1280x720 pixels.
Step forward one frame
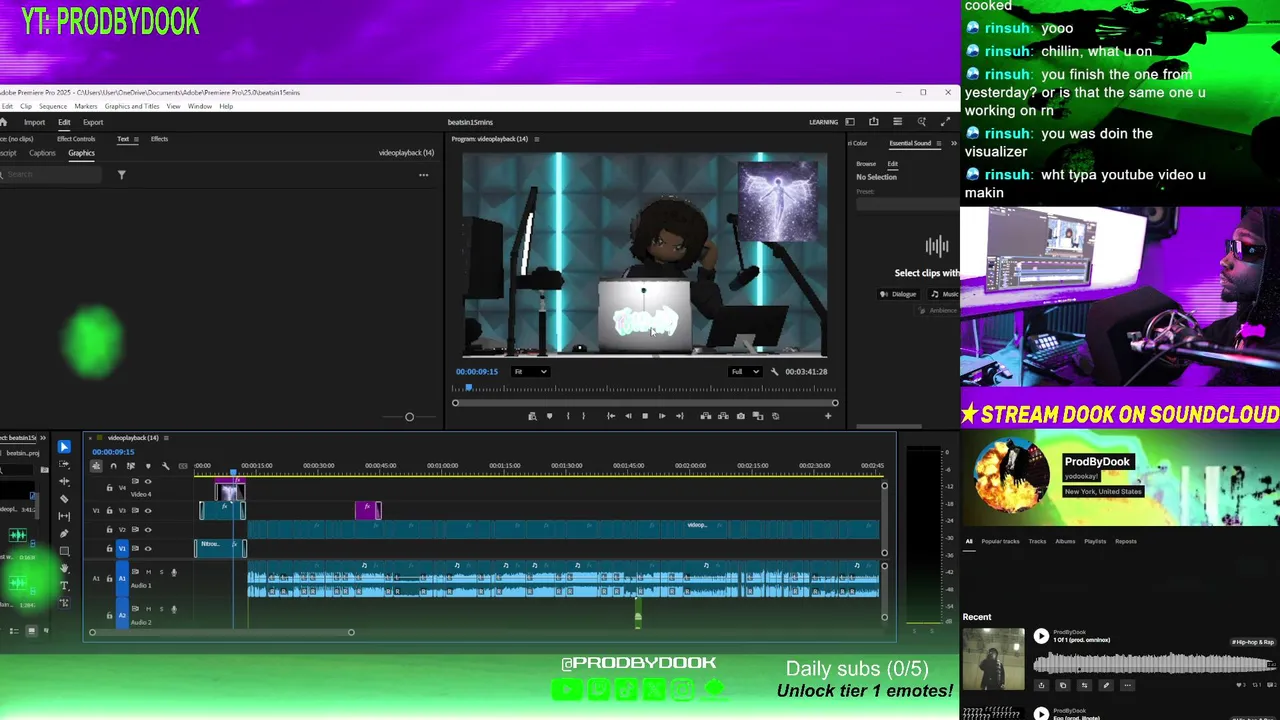(x=662, y=416)
